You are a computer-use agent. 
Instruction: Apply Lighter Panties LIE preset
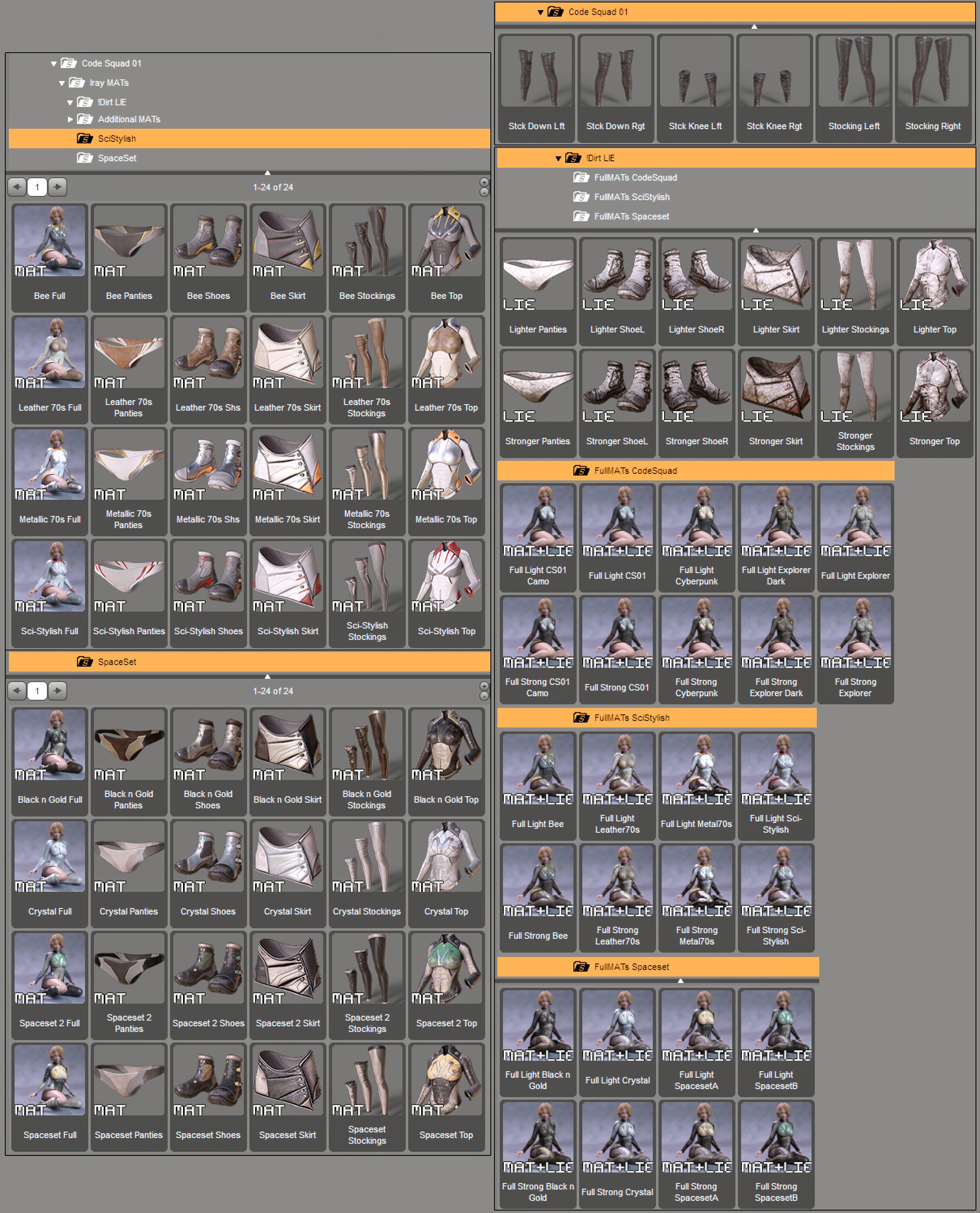coord(538,291)
